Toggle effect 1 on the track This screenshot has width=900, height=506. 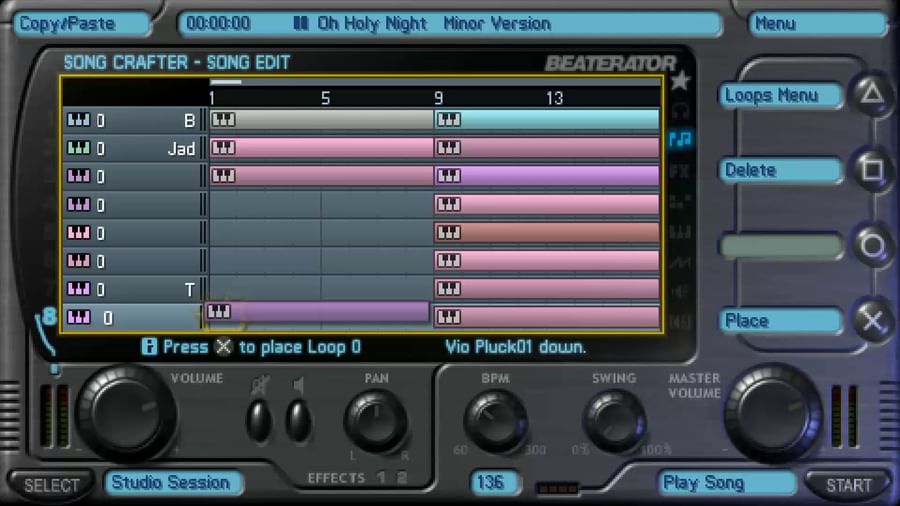point(381,477)
